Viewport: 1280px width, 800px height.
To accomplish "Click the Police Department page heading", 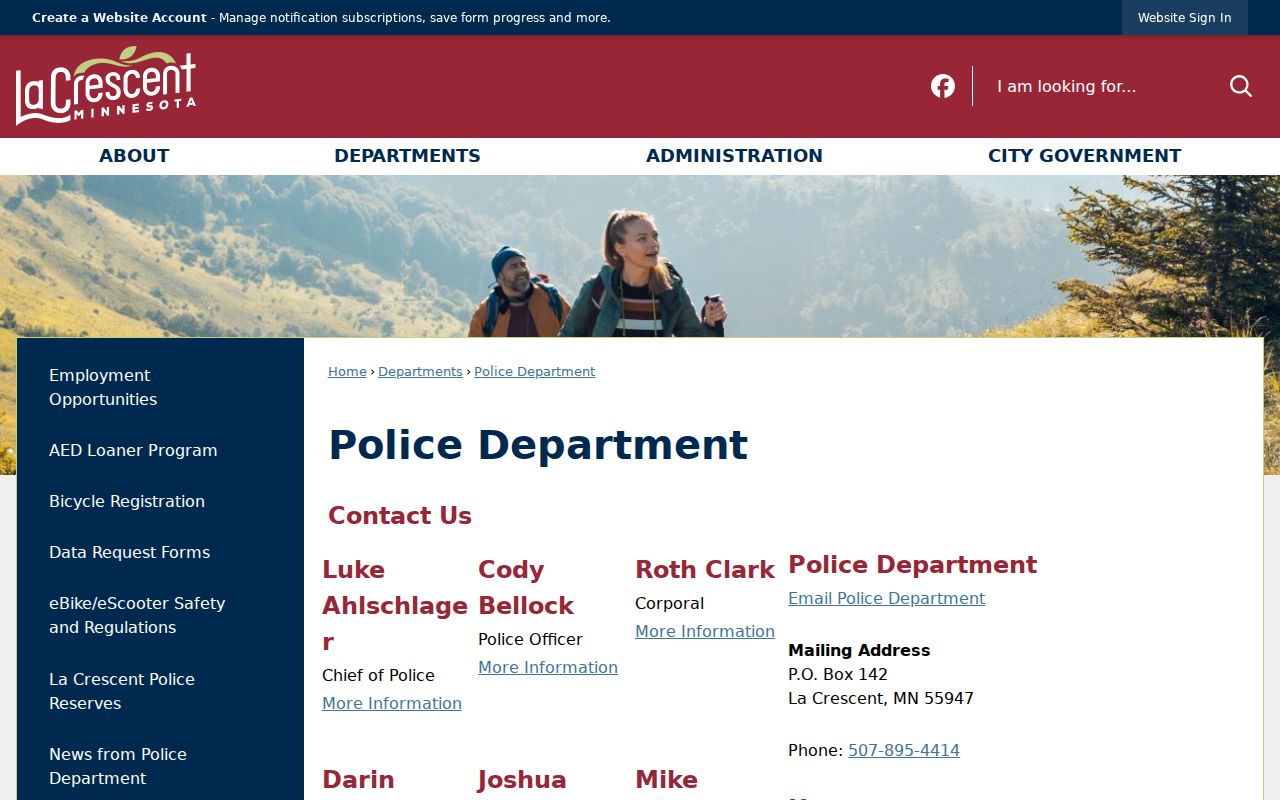I will (538, 445).
